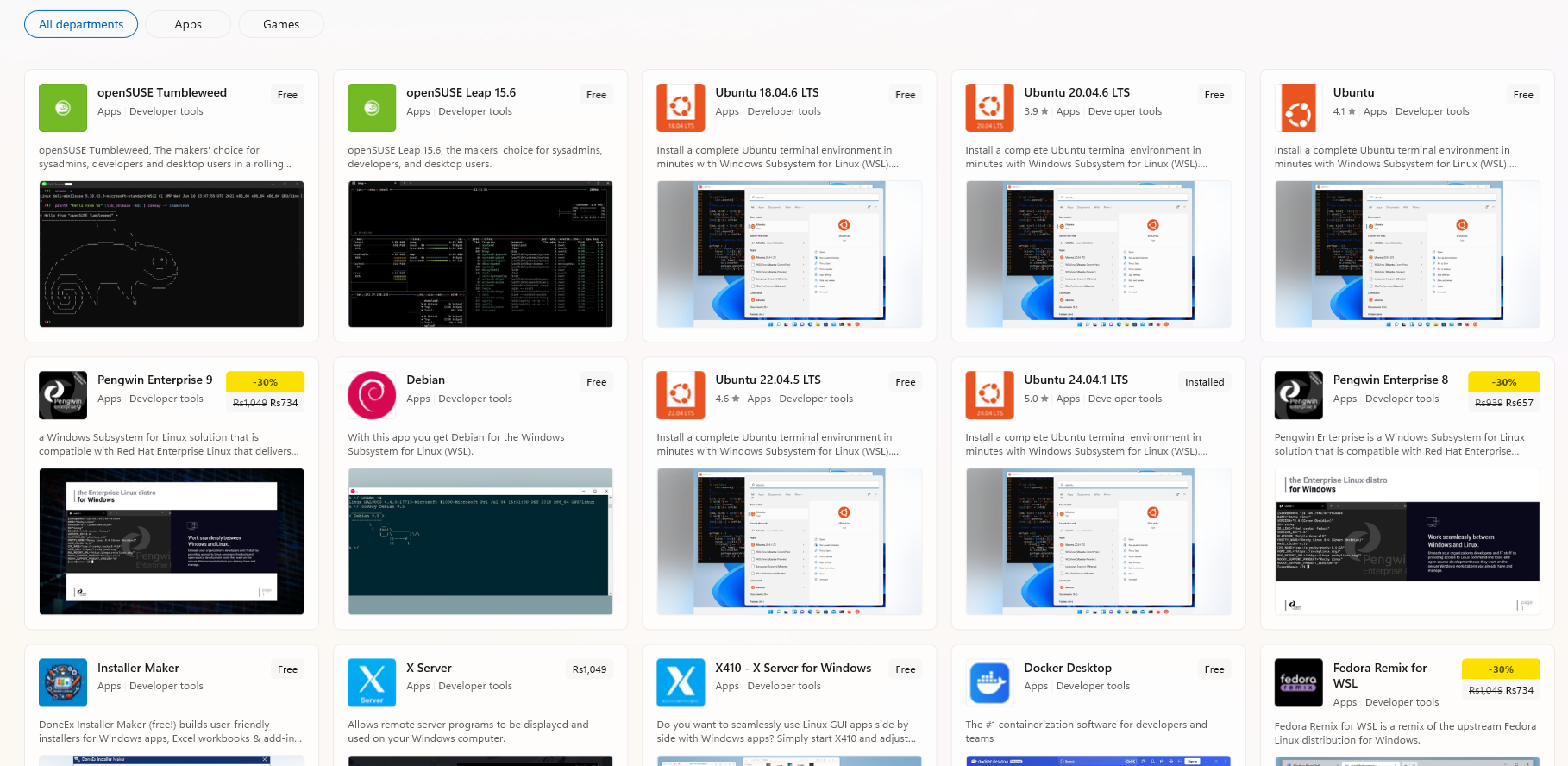The width and height of the screenshot is (1568, 766).
Task: Open the Docker Desktop whale icon
Action: pyautogui.click(x=989, y=682)
